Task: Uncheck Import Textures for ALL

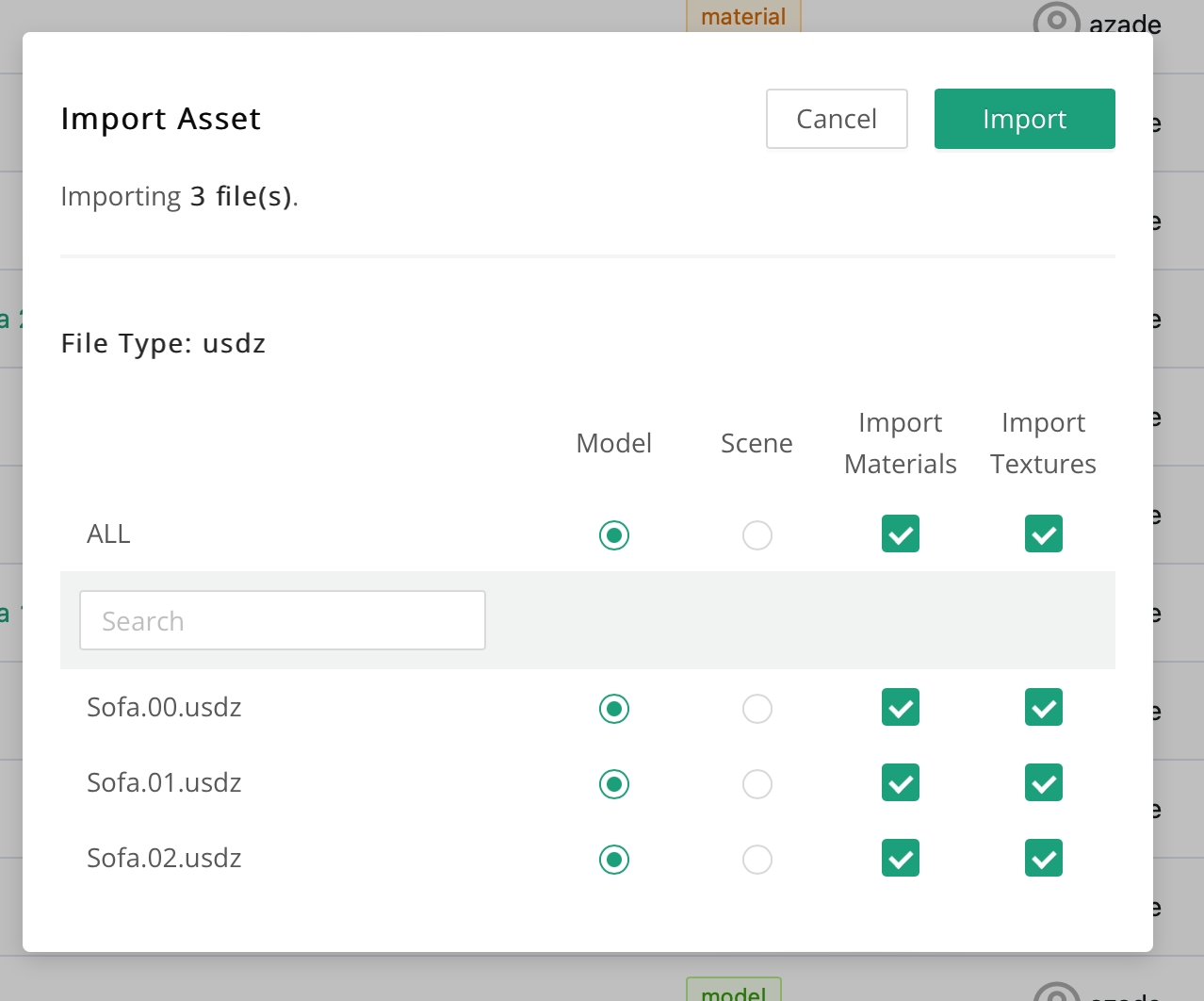Action: coord(1044,534)
